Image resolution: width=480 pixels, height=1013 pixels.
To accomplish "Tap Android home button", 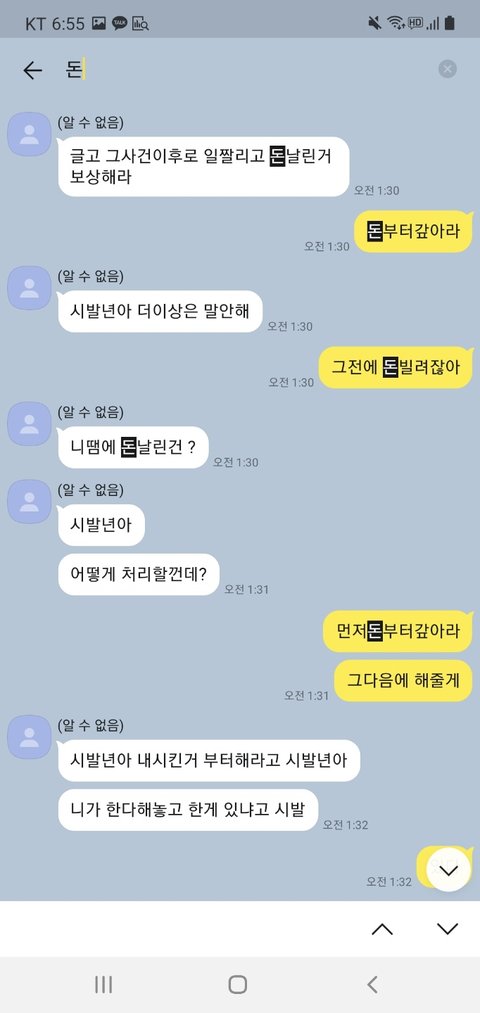I will coord(238,984).
